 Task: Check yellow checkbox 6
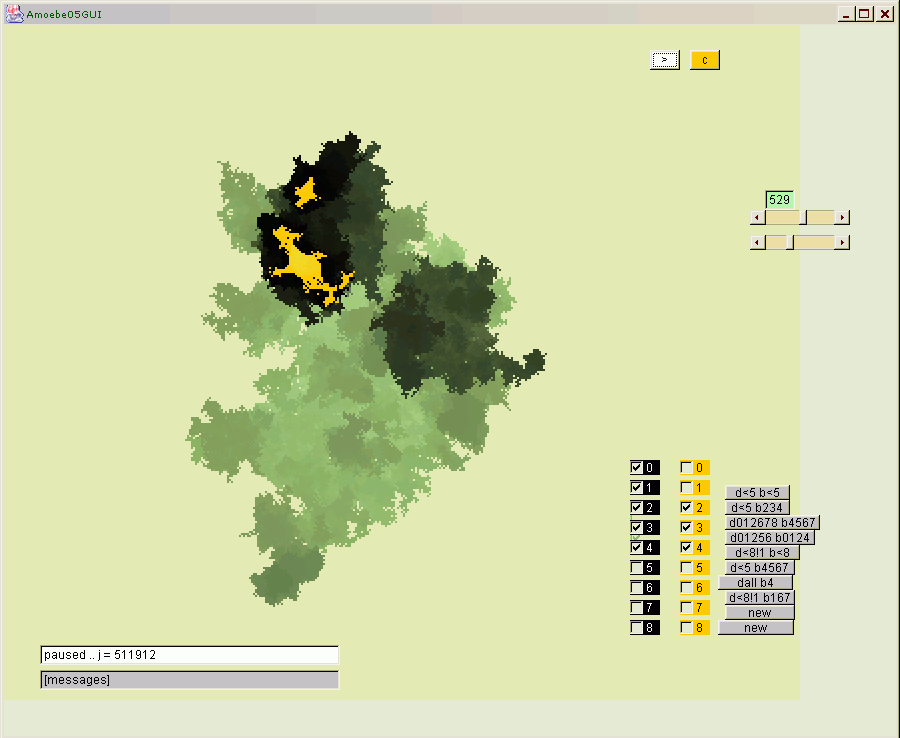coord(686,588)
